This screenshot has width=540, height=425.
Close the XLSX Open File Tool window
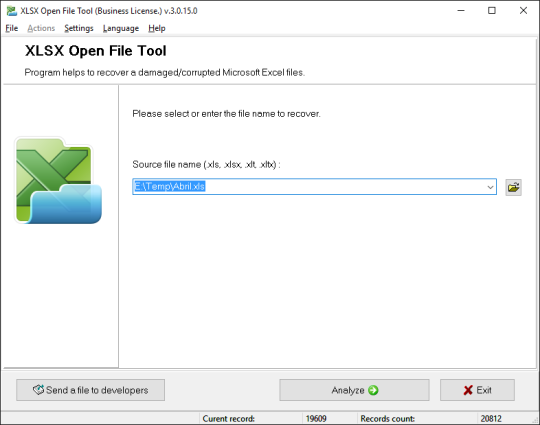pyautogui.click(x=523, y=11)
